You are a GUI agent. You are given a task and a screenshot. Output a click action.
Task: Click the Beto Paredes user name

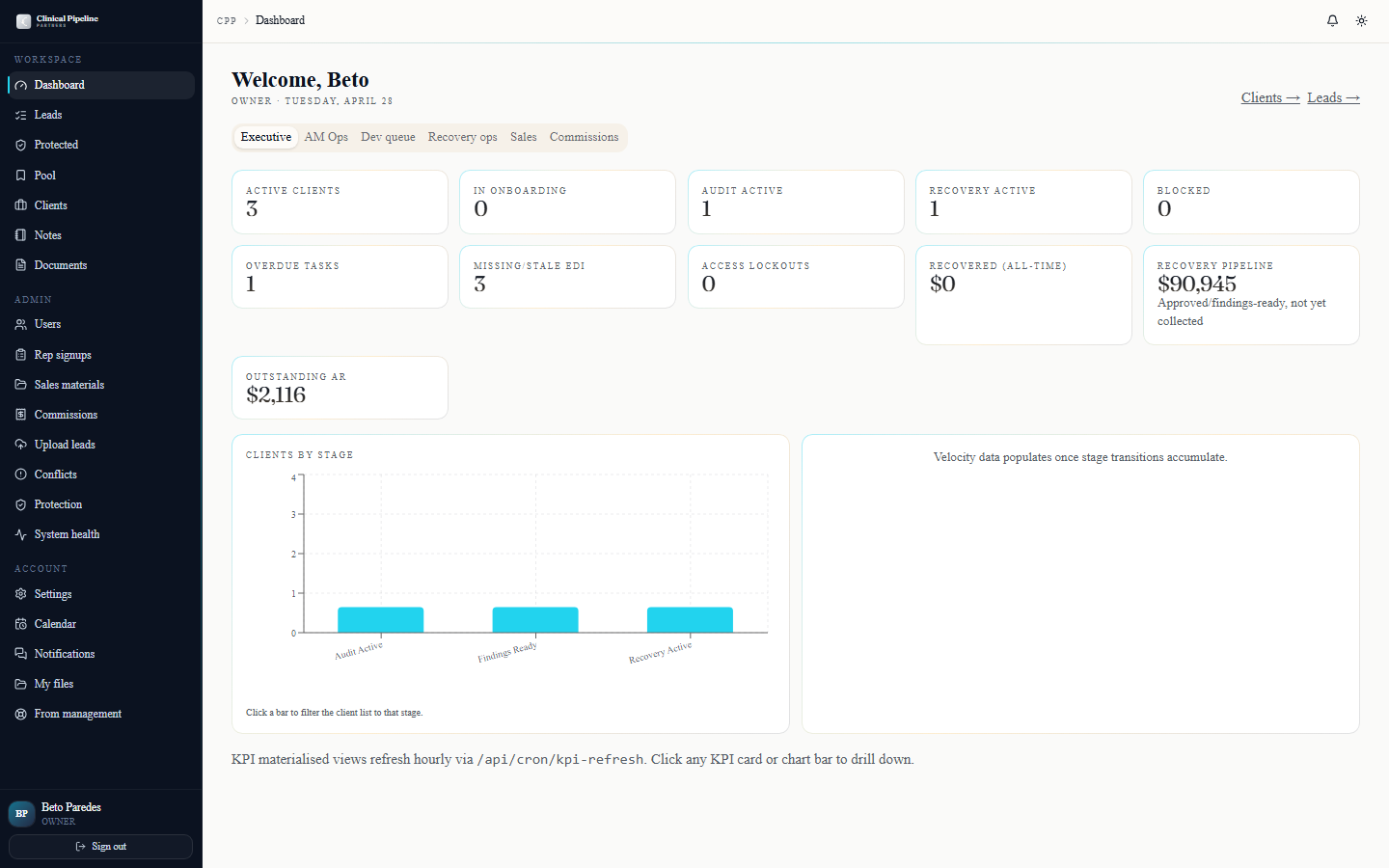[x=71, y=807]
